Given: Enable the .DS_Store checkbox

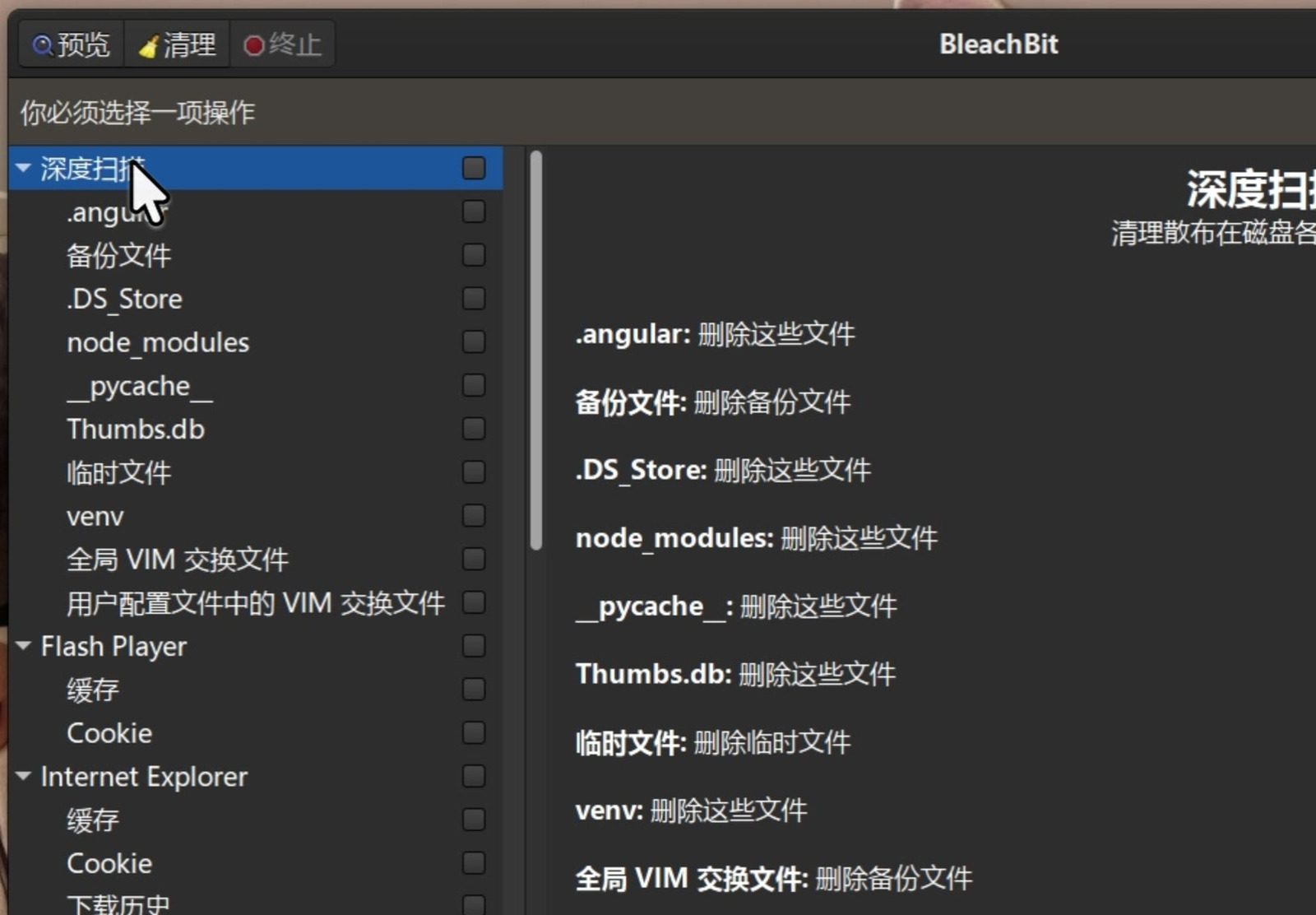Looking at the screenshot, I should point(474,298).
